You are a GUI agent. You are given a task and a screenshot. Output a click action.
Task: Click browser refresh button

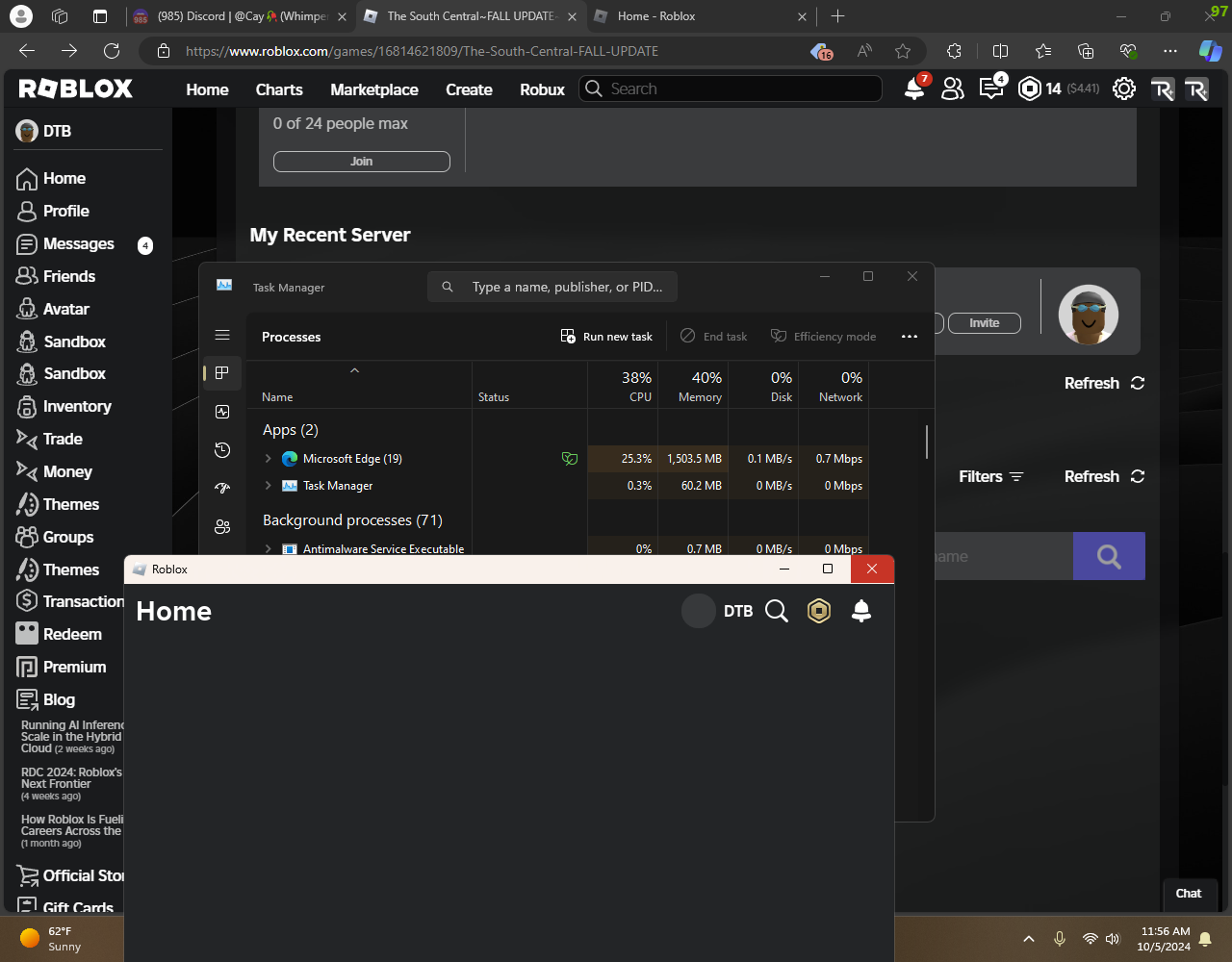[x=112, y=51]
